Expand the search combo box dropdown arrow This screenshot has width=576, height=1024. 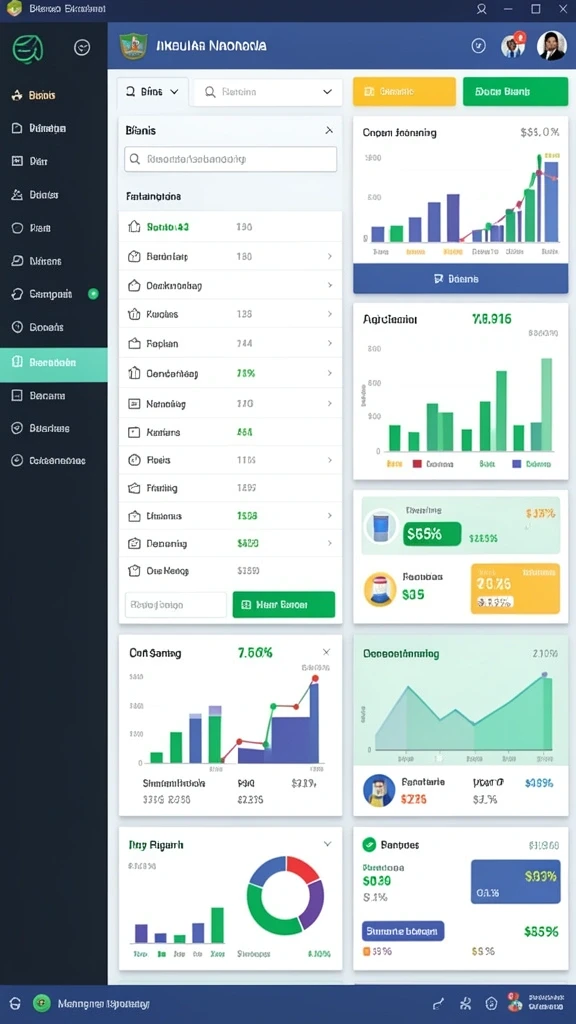(327, 92)
